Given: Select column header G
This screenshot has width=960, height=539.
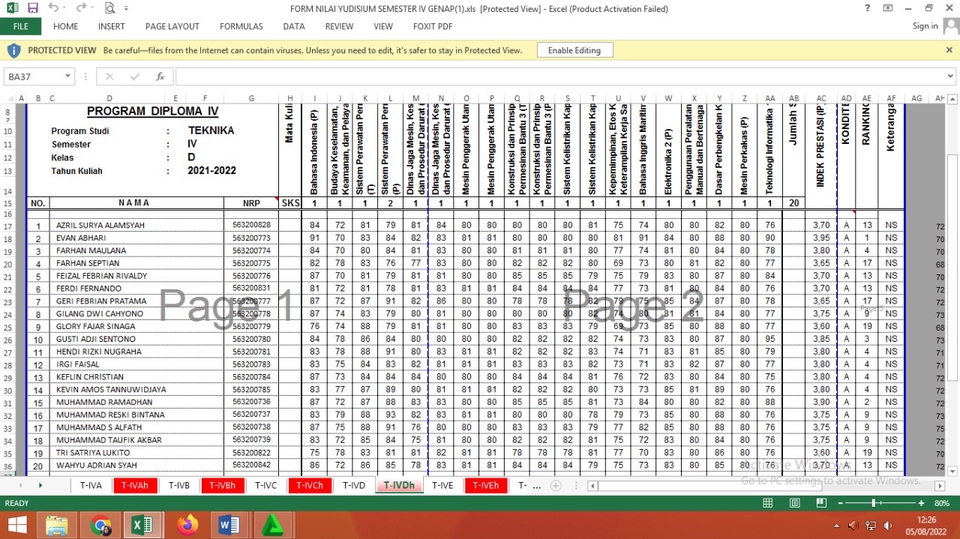Looking at the screenshot, I should pyautogui.click(x=251, y=98).
